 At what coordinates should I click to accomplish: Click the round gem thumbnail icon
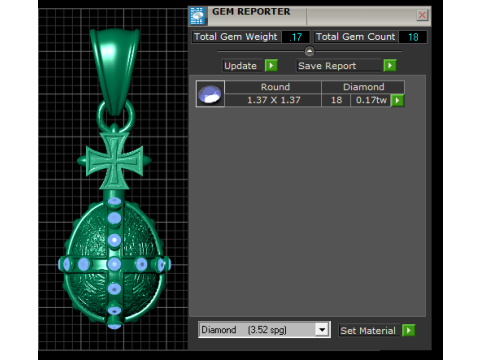coord(210,94)
